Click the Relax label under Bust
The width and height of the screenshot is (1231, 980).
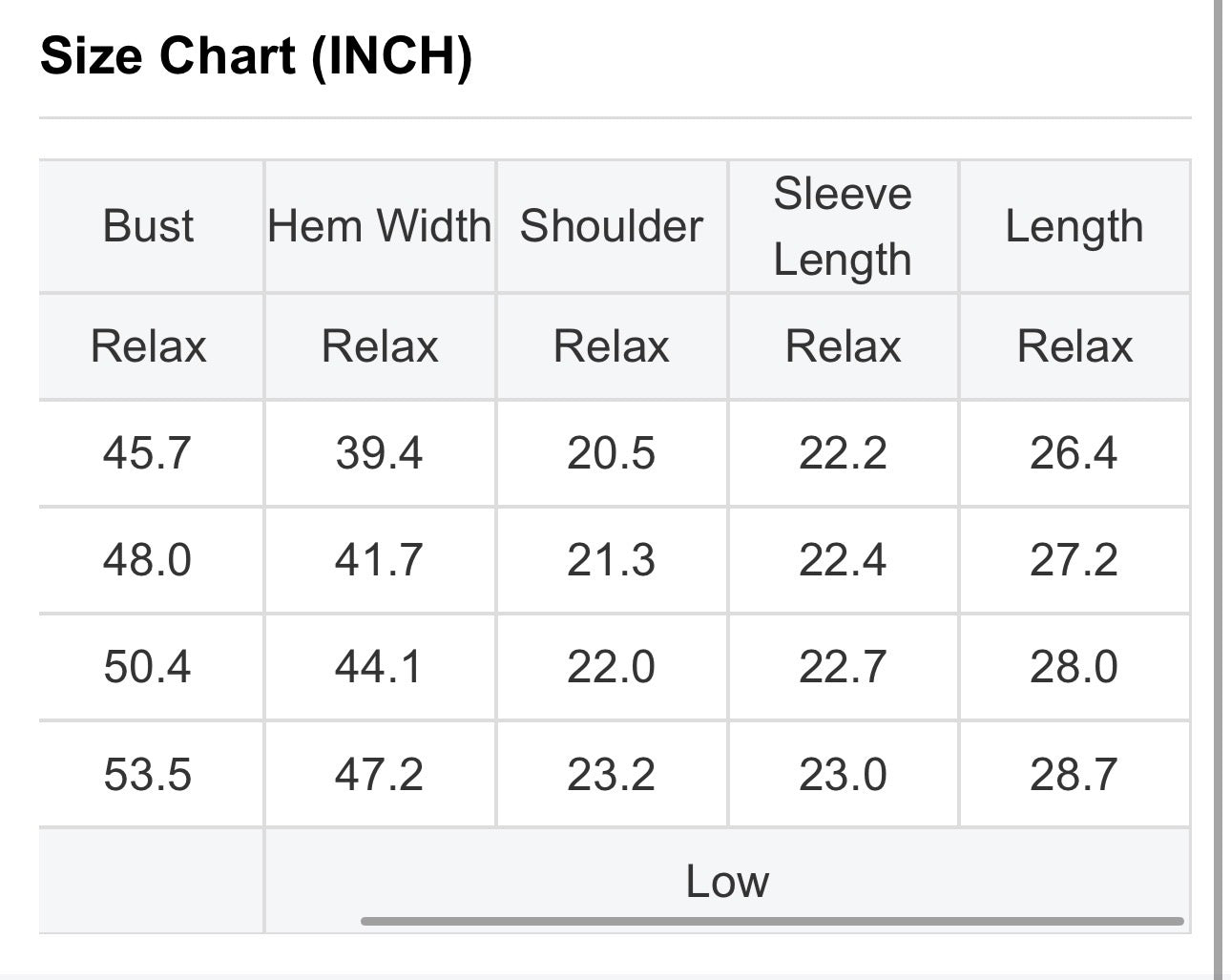149,345
